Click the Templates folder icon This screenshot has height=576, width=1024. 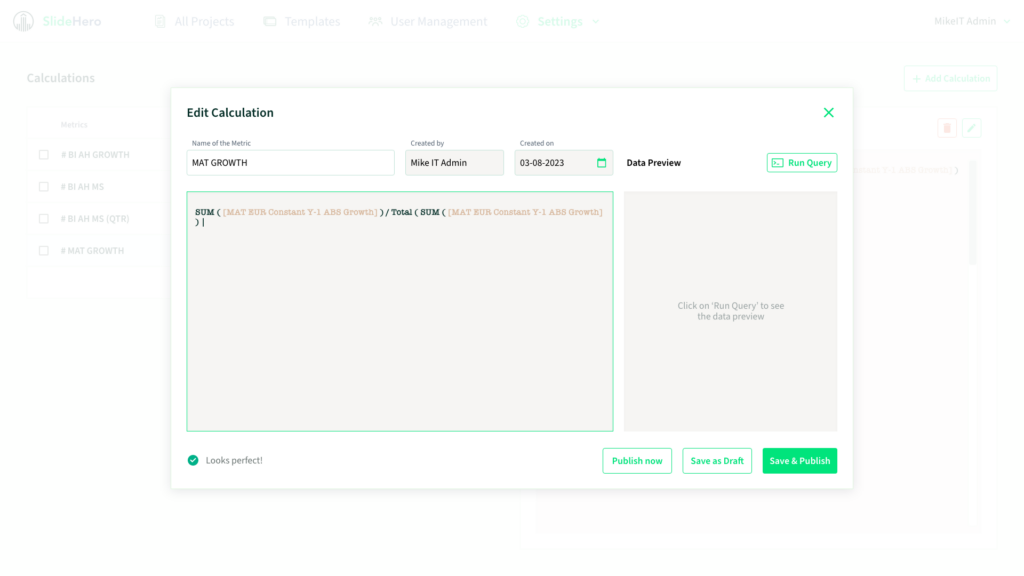click(270, 21)
